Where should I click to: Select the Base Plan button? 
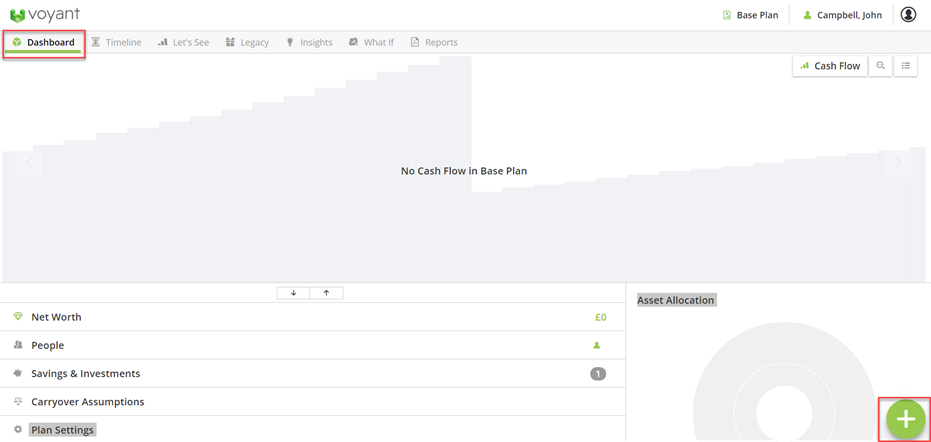click(750, 15)
